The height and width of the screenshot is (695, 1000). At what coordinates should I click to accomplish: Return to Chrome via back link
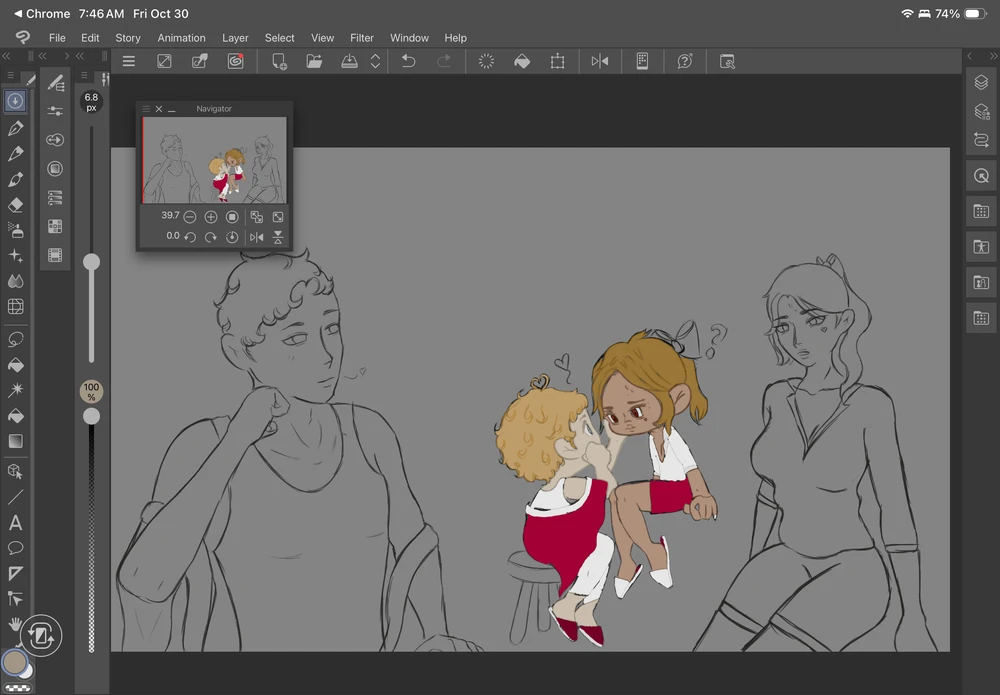tap(42, 13)
